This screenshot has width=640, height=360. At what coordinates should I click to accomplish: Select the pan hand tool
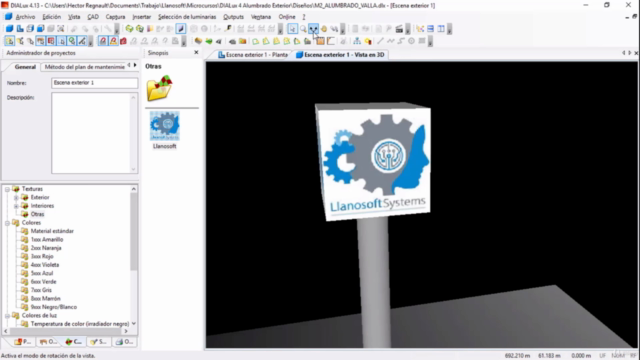[x=324, y=29]
